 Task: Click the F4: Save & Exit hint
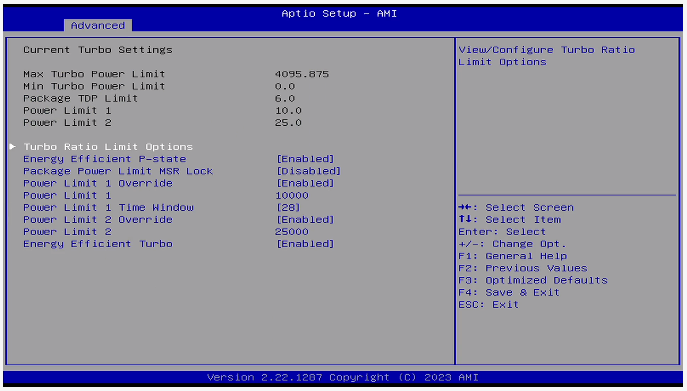(509, 292)
